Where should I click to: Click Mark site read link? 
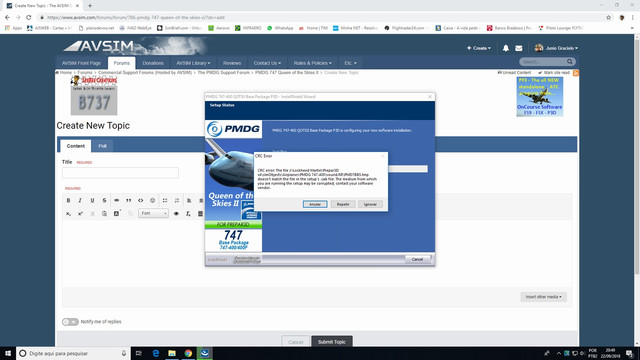point(554,73)
